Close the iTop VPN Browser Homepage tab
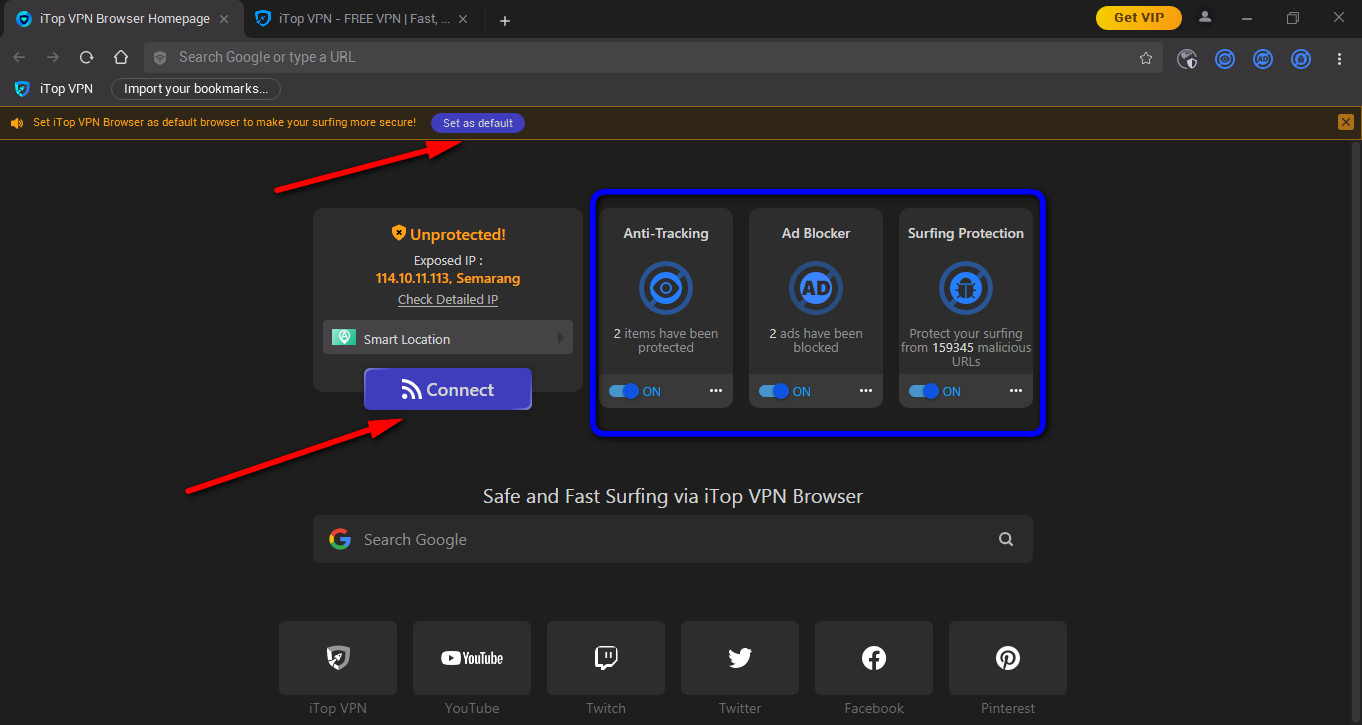The height and width of the screenshot is (725, 1362). pyautogui.click(x=224, y=19)
